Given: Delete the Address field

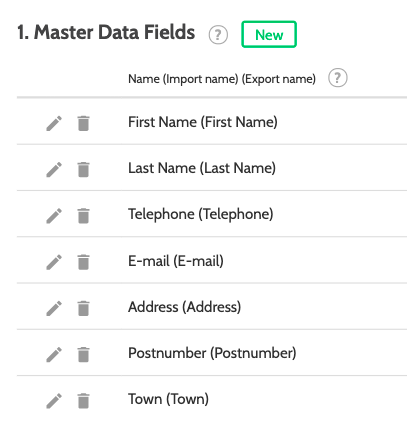Looking at the screenshot, I should point(83,308).
